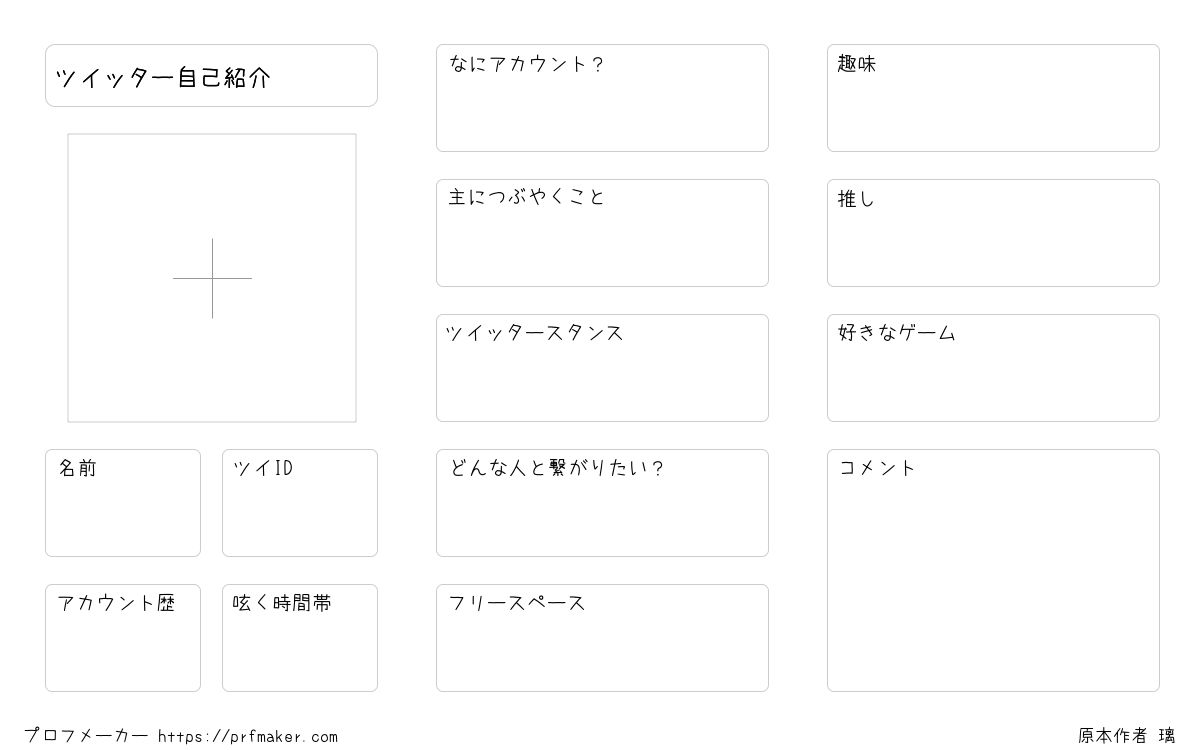The height and width of the screenshot is (750, 1200).
Task: Click the 主につぶやくこと field
Action: click(602, 233)
